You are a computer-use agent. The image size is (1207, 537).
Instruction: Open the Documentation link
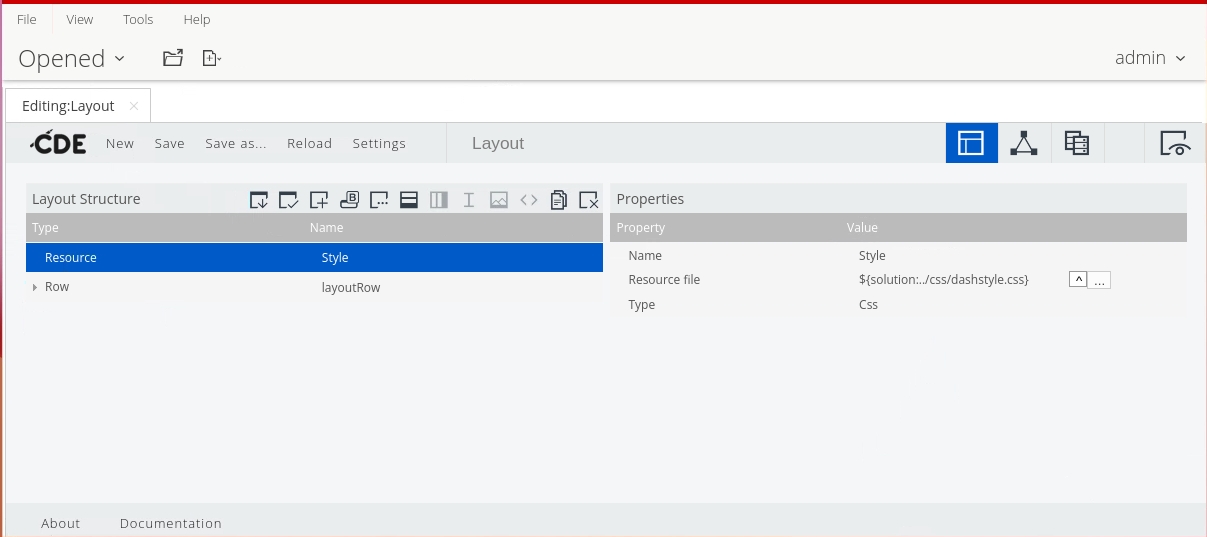170,523
